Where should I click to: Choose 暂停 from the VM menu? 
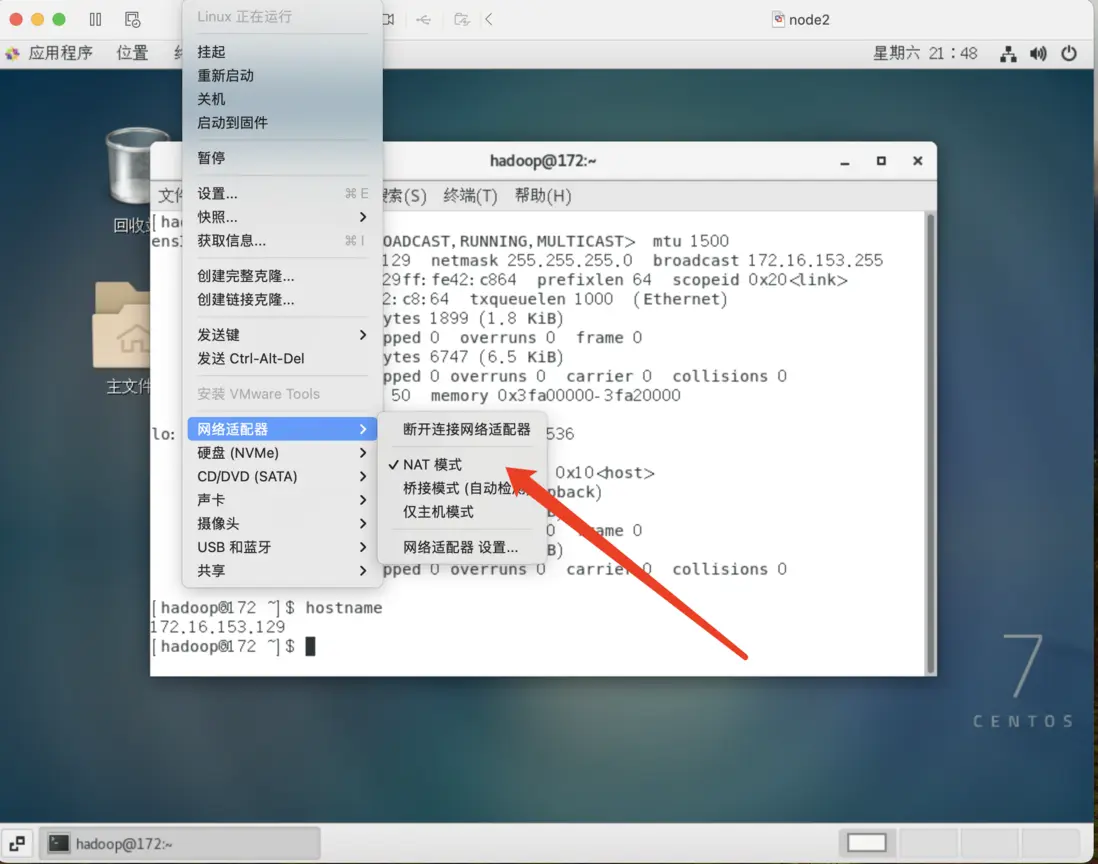point(282,158)
